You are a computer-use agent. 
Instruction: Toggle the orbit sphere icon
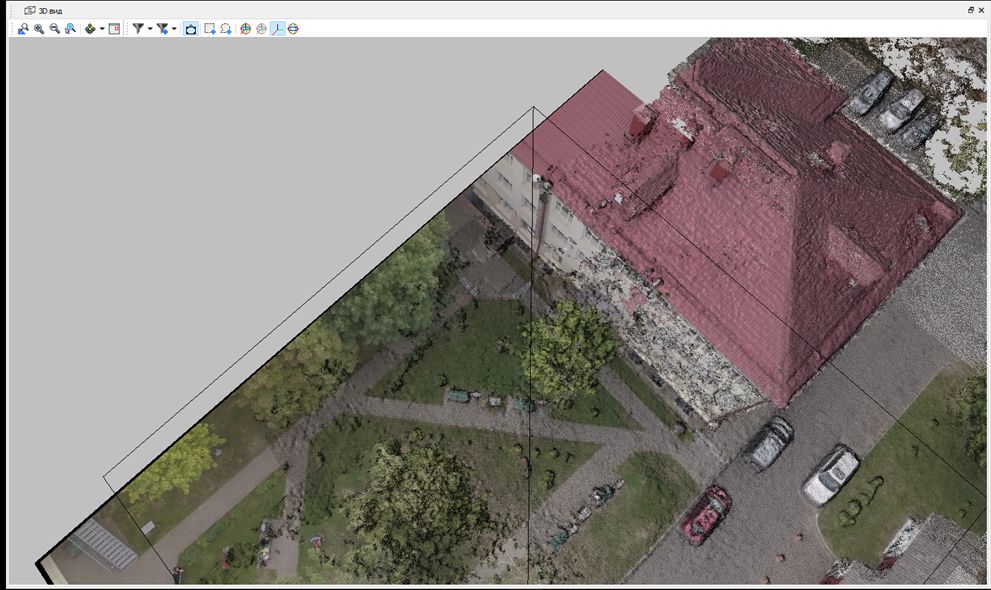[x=293, y=29]
